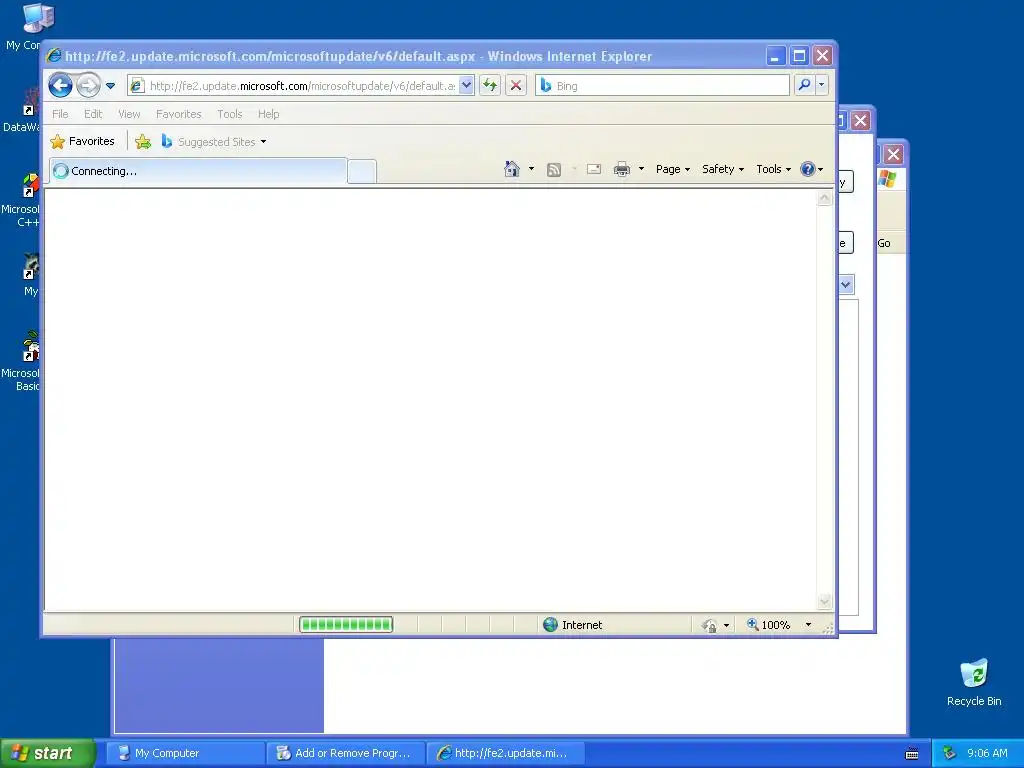
Task: Open the recent pages dropdown beside Forward
Action: (x=110, y=86)
